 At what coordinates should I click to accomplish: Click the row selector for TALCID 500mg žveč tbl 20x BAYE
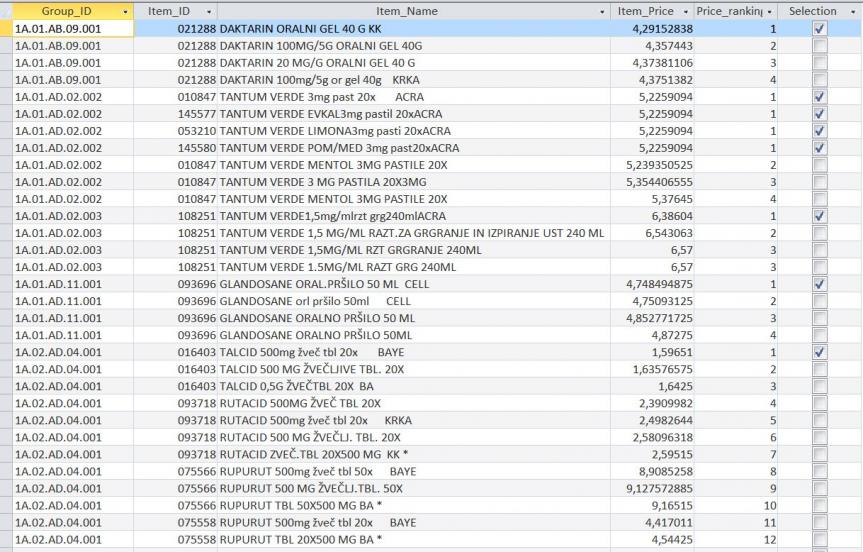click(x=6, y=352)
